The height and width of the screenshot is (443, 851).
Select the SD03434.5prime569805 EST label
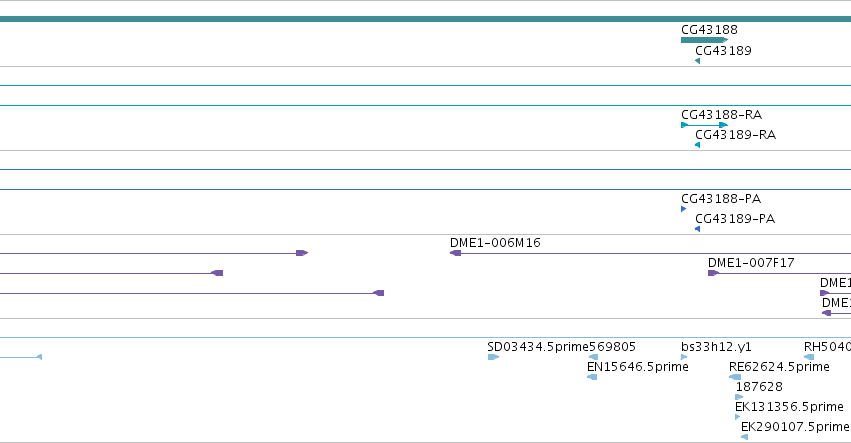(x=561, y=347)
